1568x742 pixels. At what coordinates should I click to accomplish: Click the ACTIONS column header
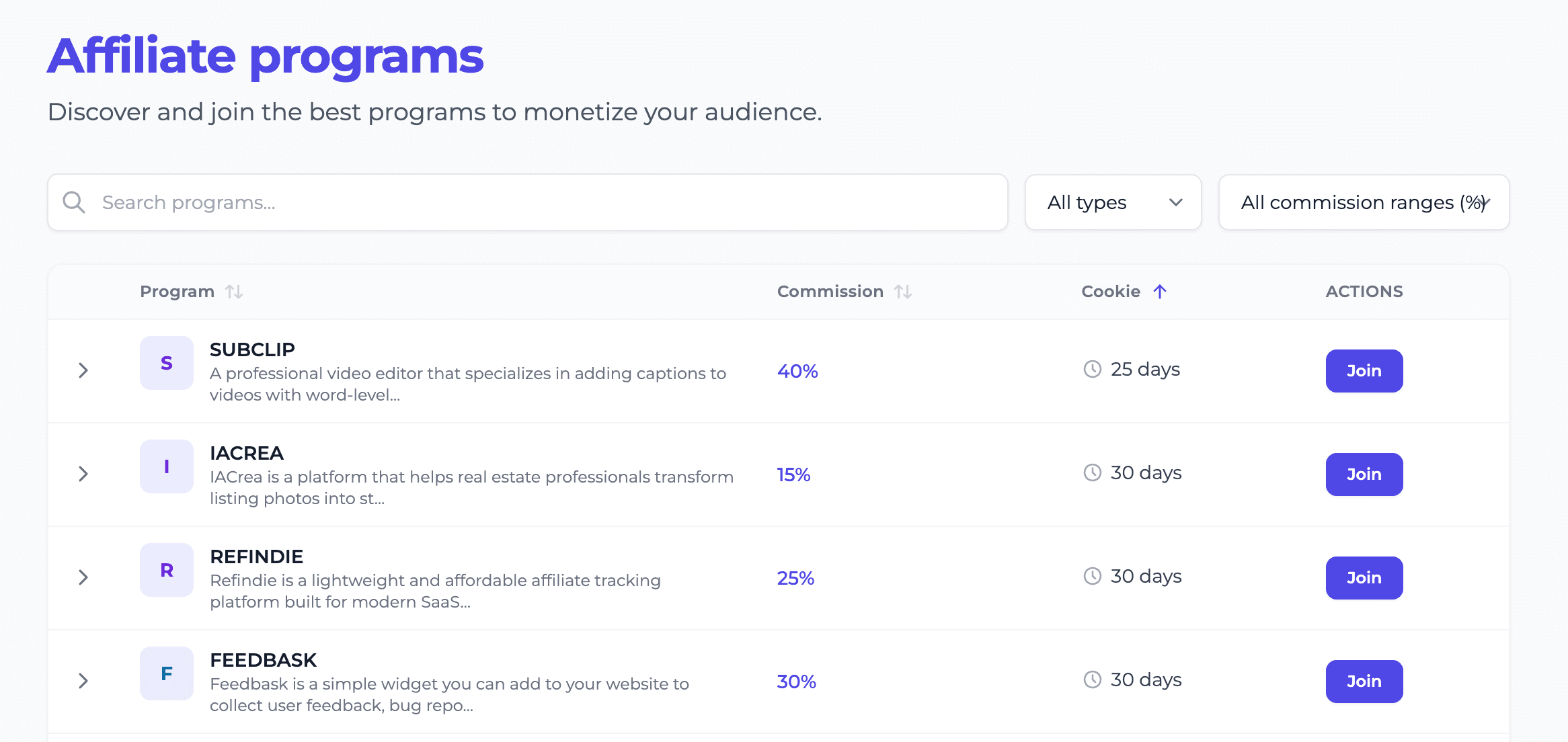1364,291
